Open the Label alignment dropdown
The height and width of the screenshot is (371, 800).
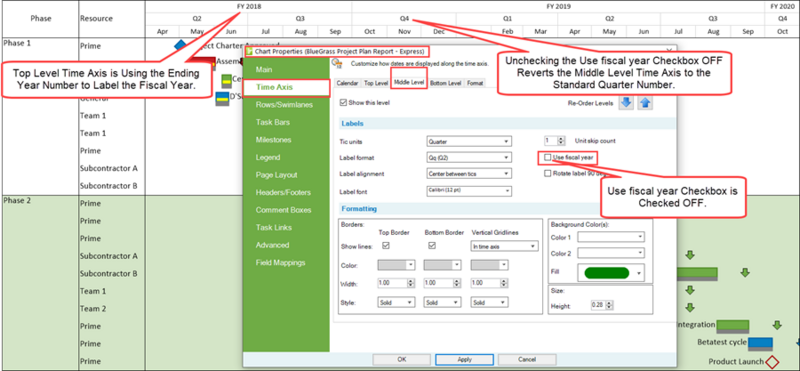[x=469, y=174]
